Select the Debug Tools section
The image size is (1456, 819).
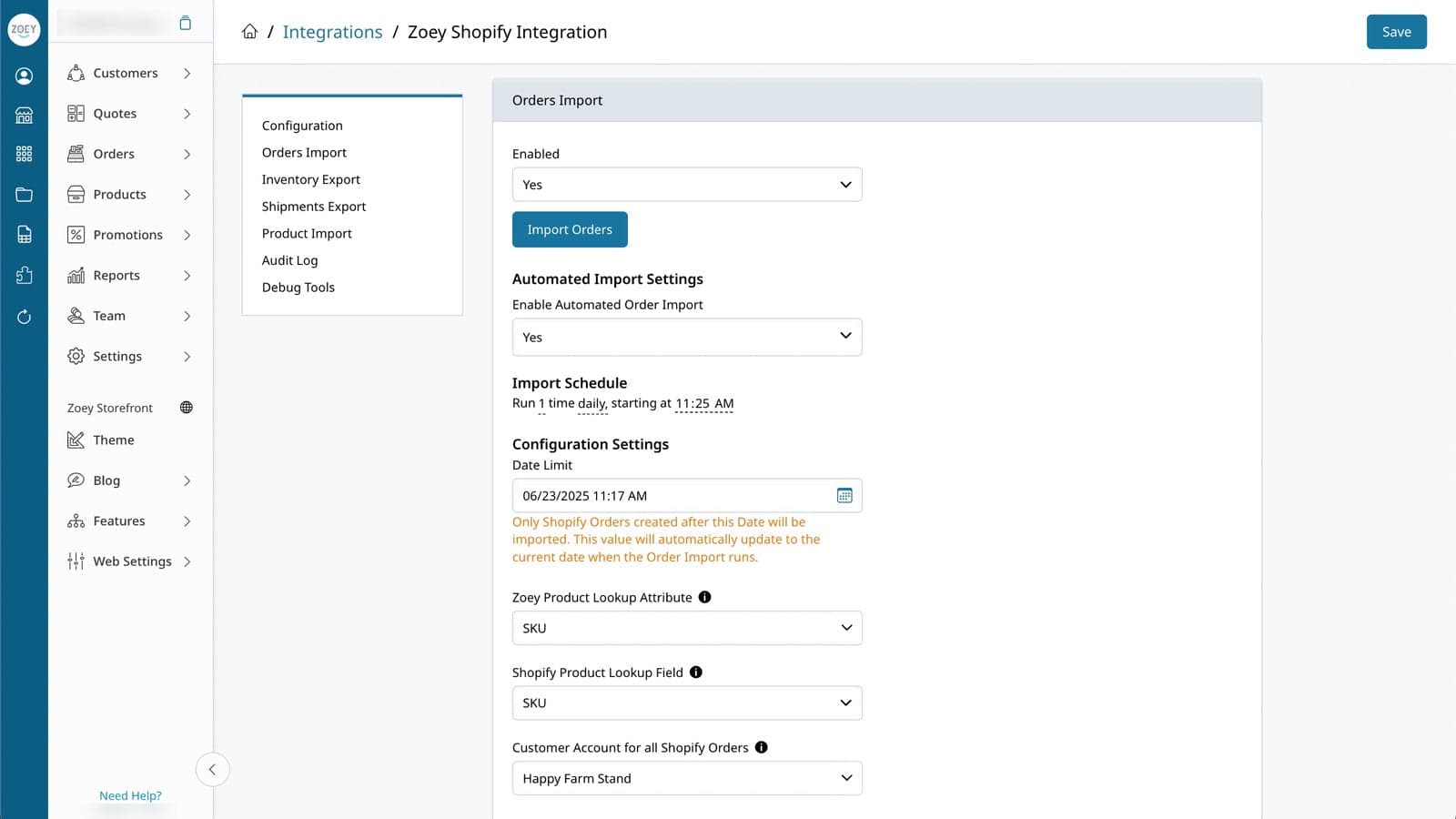(298, 288)
